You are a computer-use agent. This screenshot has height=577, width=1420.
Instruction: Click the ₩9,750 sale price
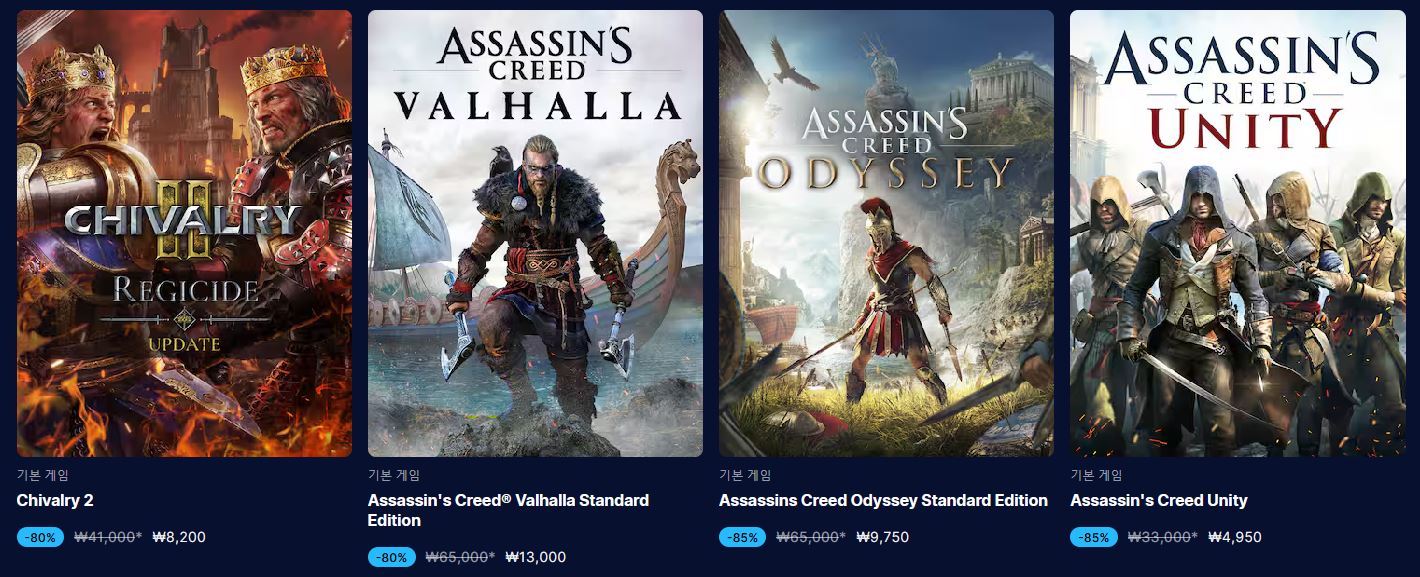pos(882,537)
